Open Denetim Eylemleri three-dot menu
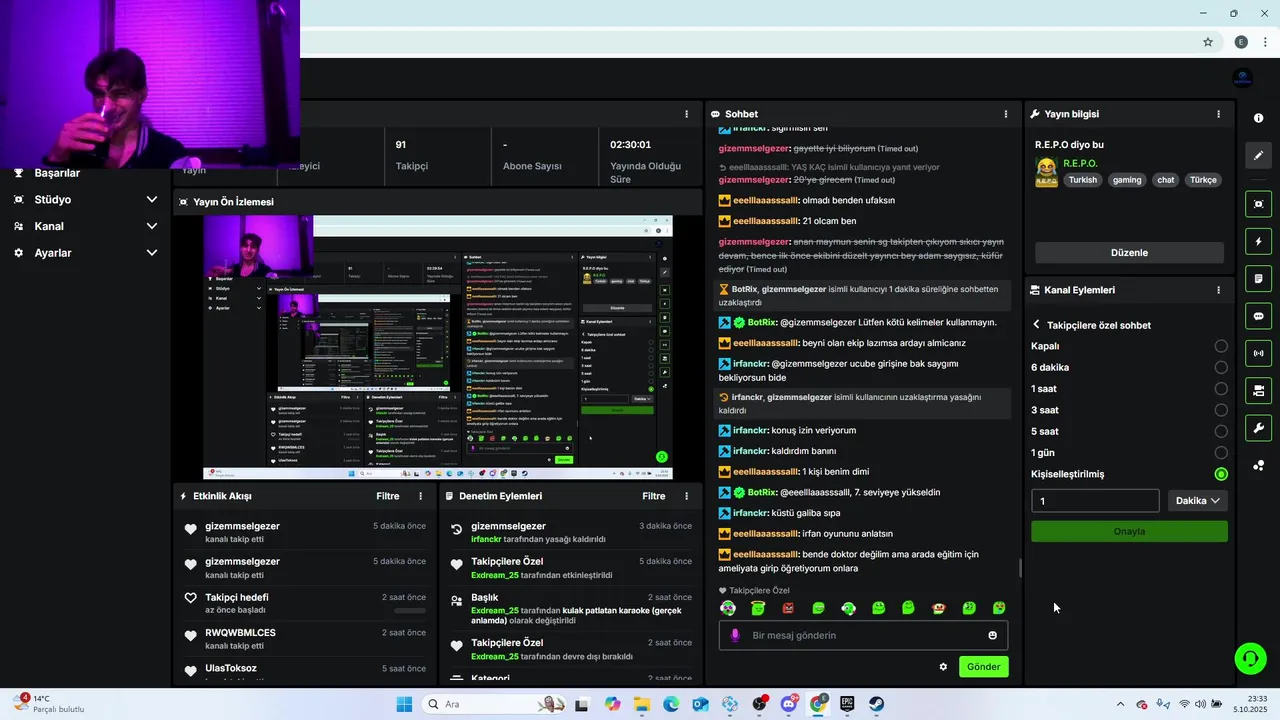Viewport: 1280px width, 720px height. click(x=686, y=496)
